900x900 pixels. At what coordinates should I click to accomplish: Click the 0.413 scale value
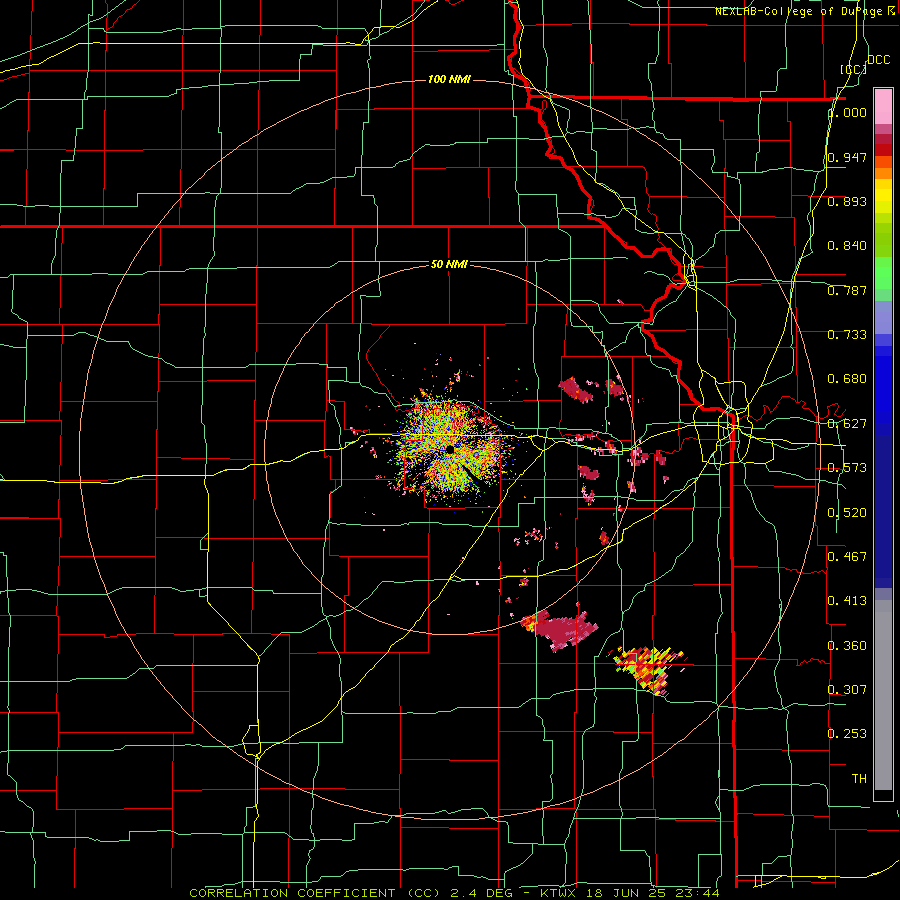[847, 601]
